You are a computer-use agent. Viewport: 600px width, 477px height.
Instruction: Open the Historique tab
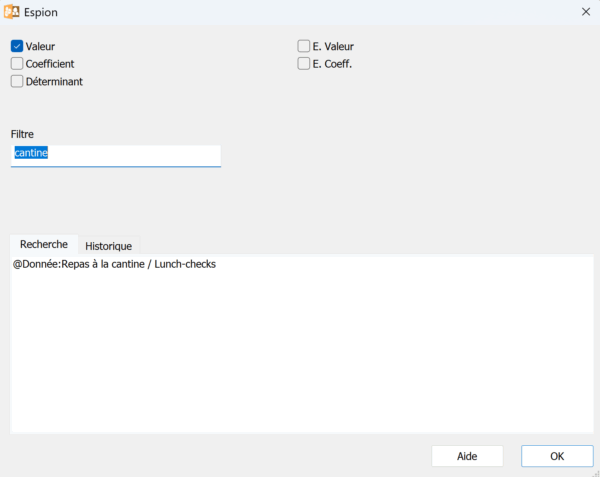click(x=108, y=246)
